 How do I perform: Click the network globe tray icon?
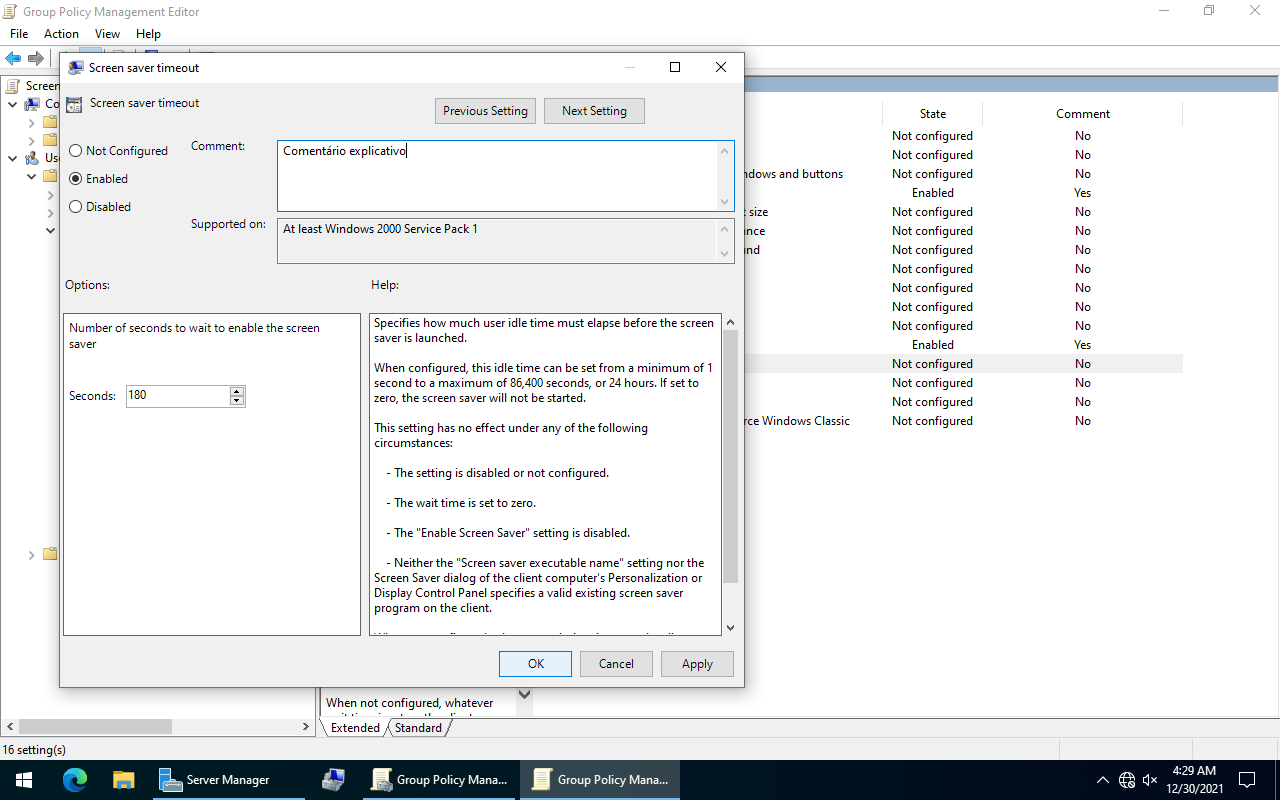tap(1127, 780)
